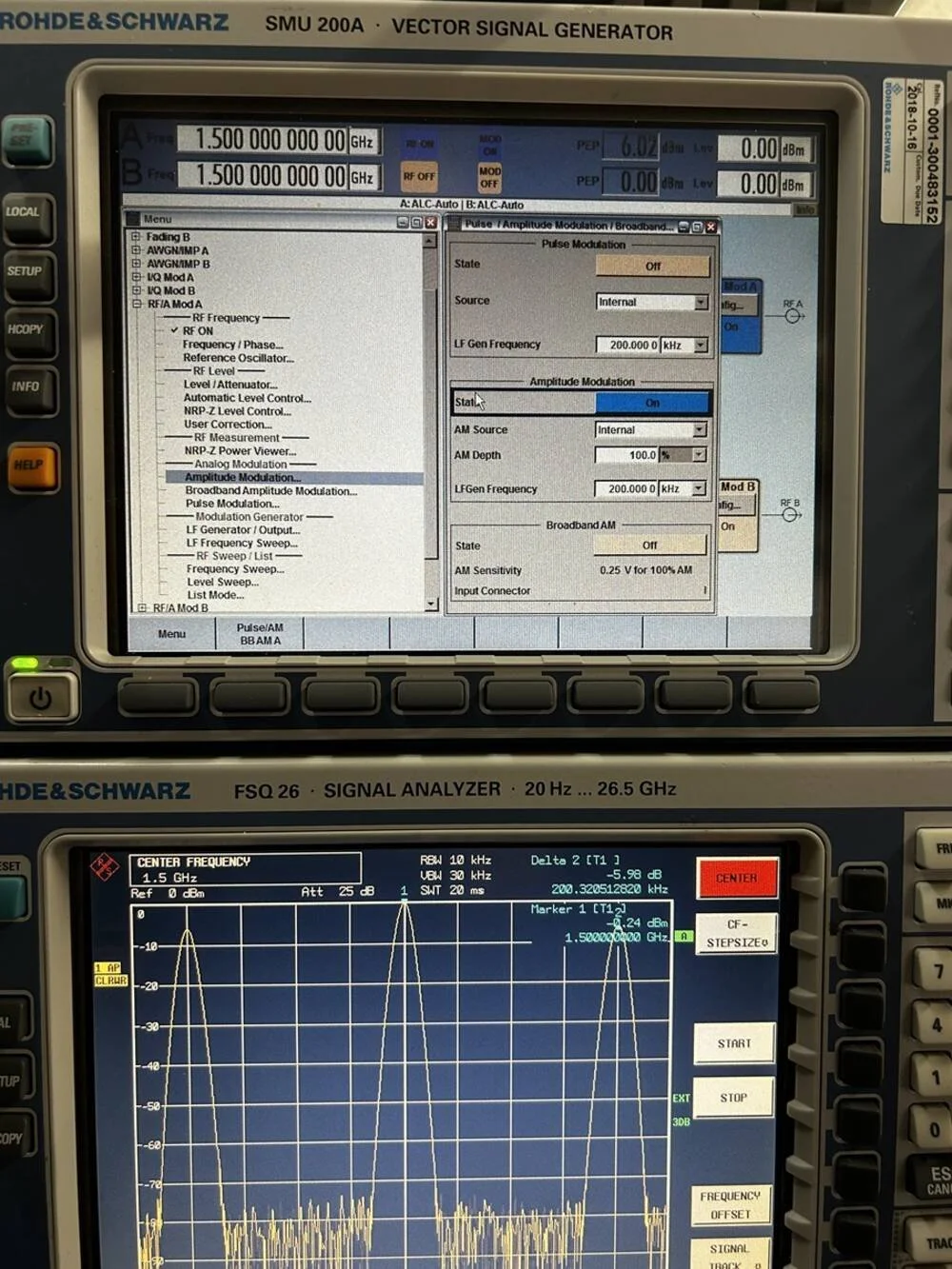The width and height of the screenshot is (952, 1269).
Task: Click the RF A output connector symbol
Action: pyautogui.click(x=792, y=315)
